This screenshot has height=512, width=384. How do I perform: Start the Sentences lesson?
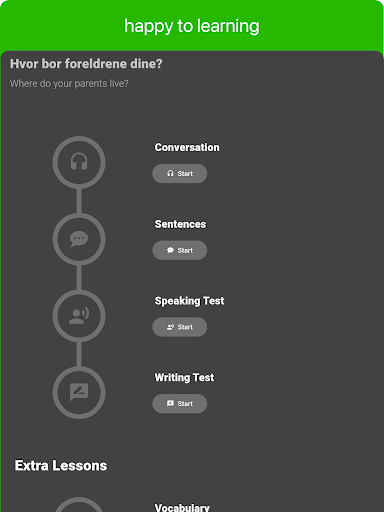tap(180, 250)
